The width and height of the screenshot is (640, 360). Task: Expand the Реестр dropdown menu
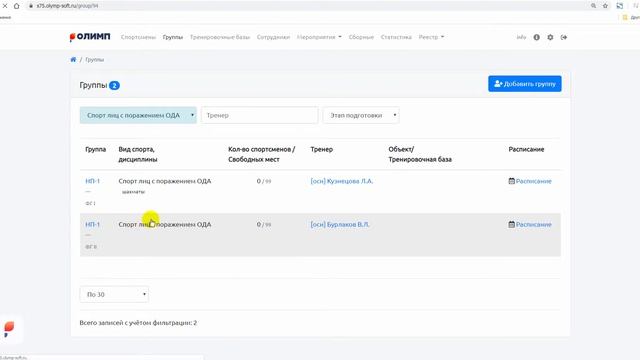click(431, 37)
